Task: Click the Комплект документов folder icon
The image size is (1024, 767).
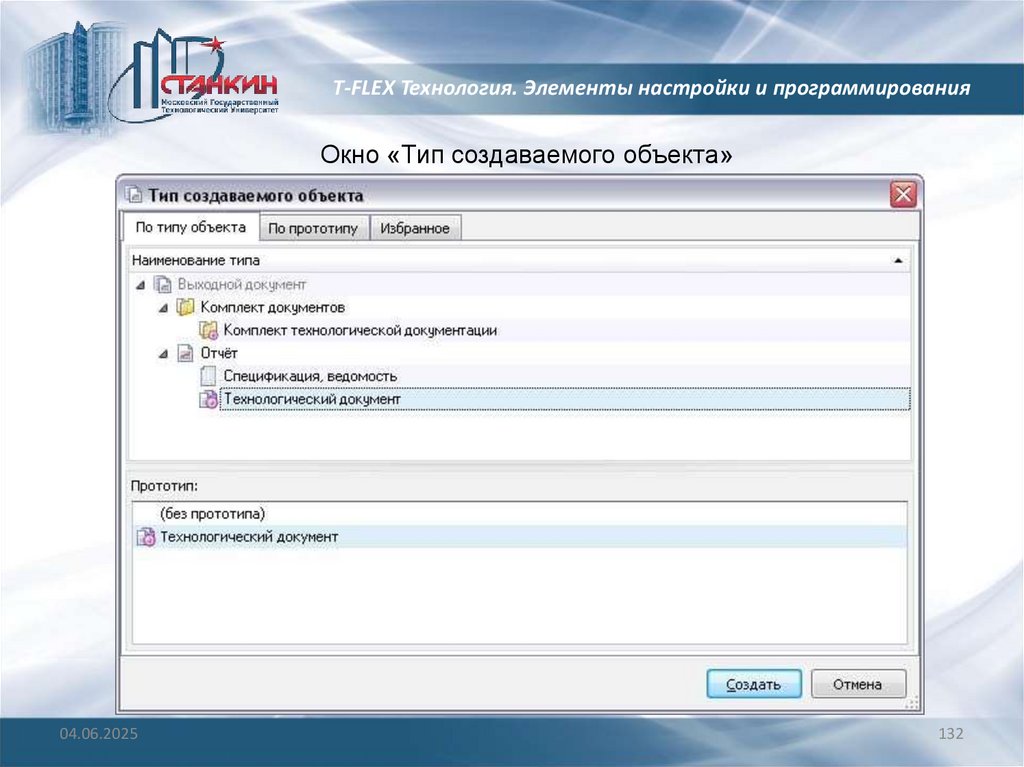Action: tap(185, 307)
